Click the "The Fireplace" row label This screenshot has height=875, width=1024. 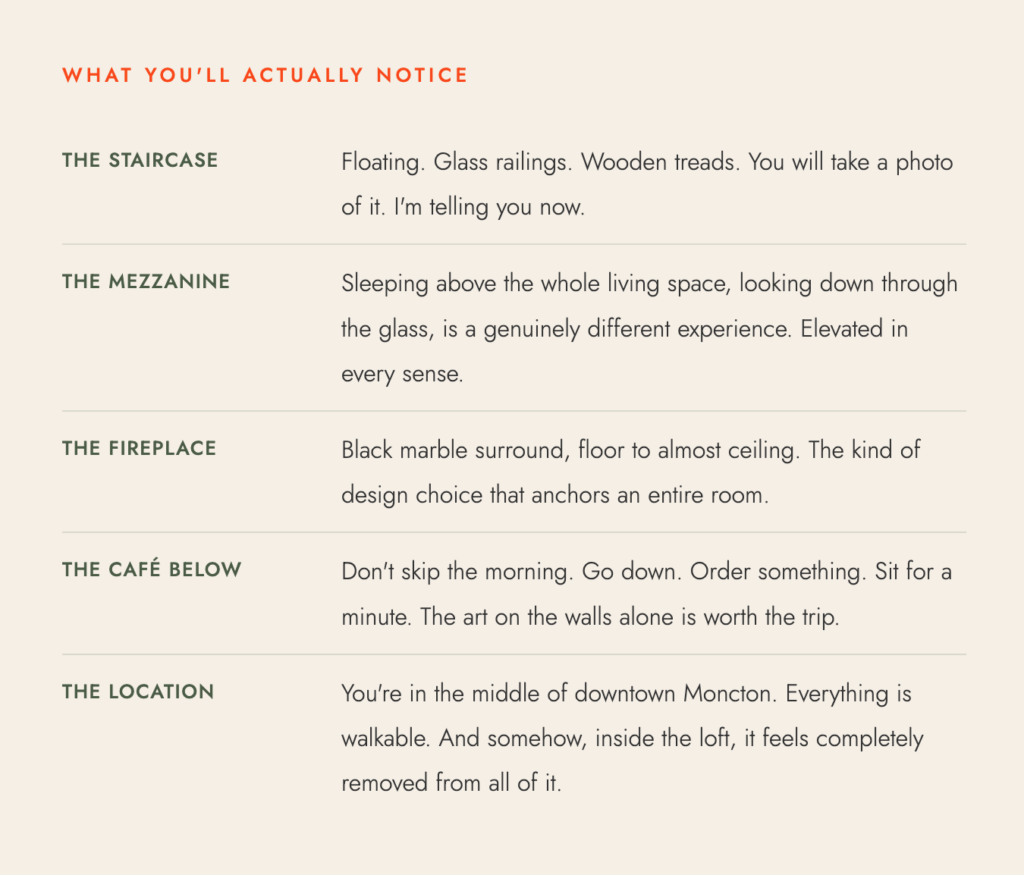click(x=139, y=448)
